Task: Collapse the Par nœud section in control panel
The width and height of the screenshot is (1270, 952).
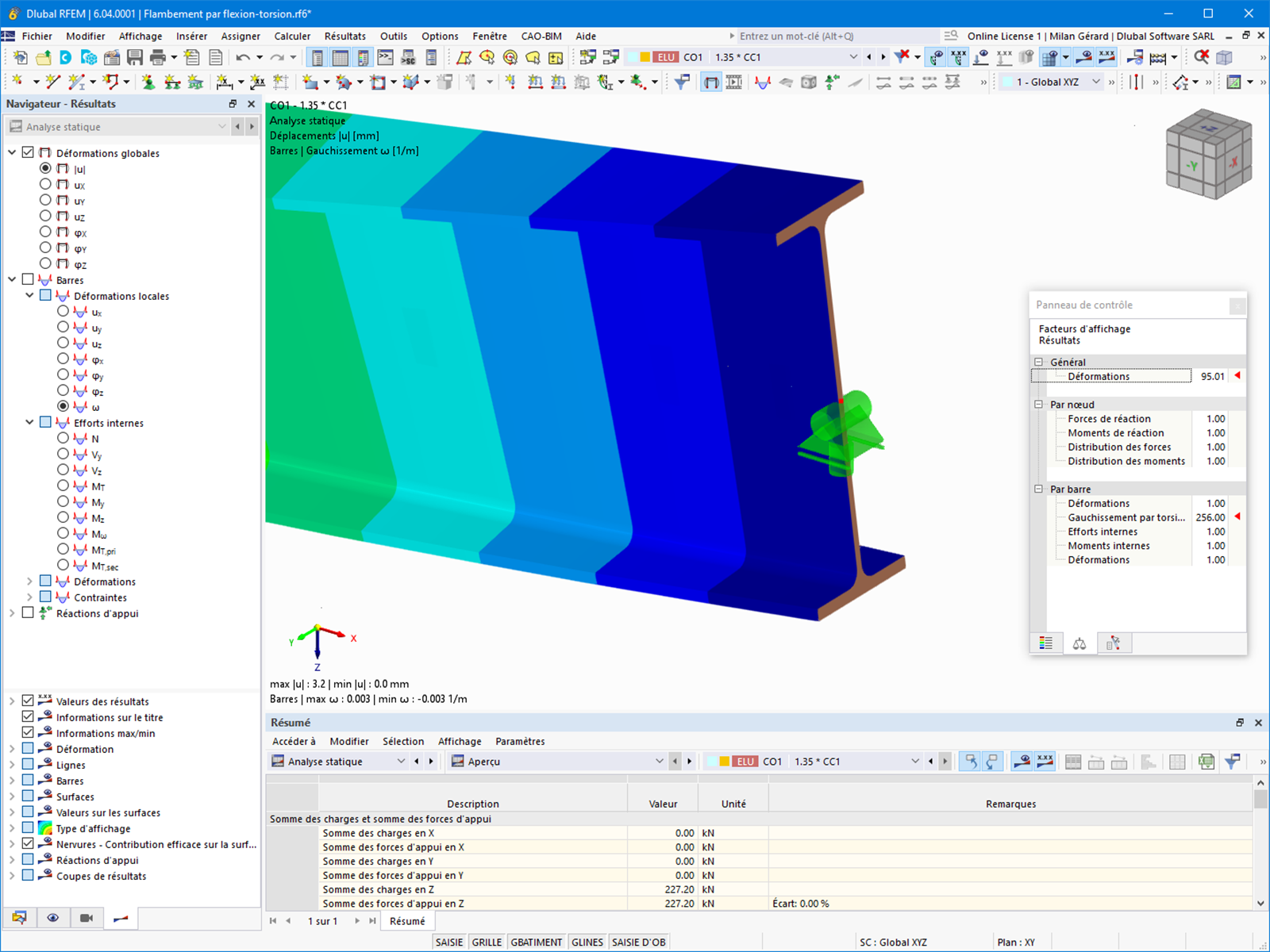Action: [1038, 405]
